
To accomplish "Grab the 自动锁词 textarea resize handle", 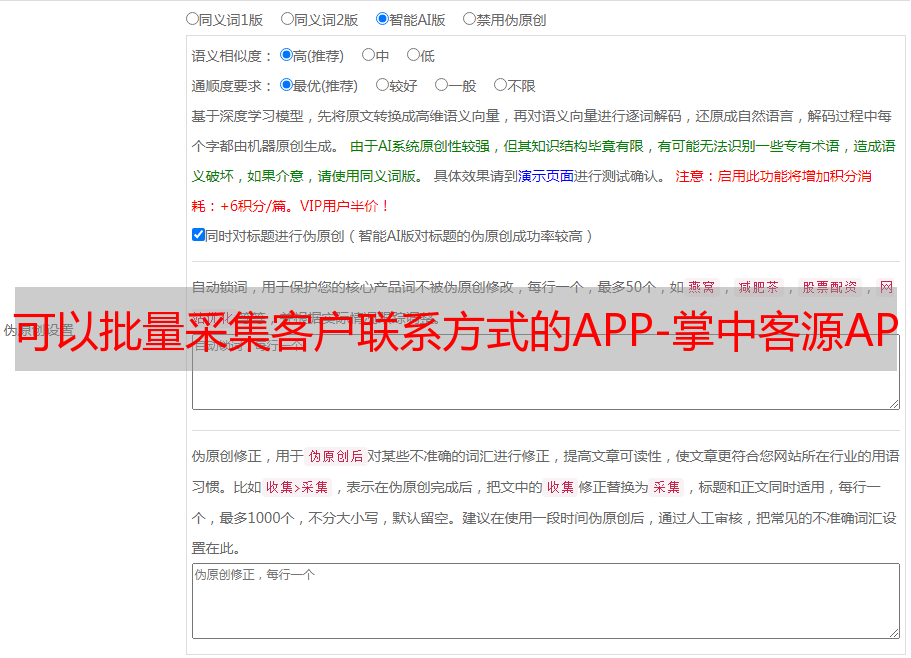I will 894,403.
